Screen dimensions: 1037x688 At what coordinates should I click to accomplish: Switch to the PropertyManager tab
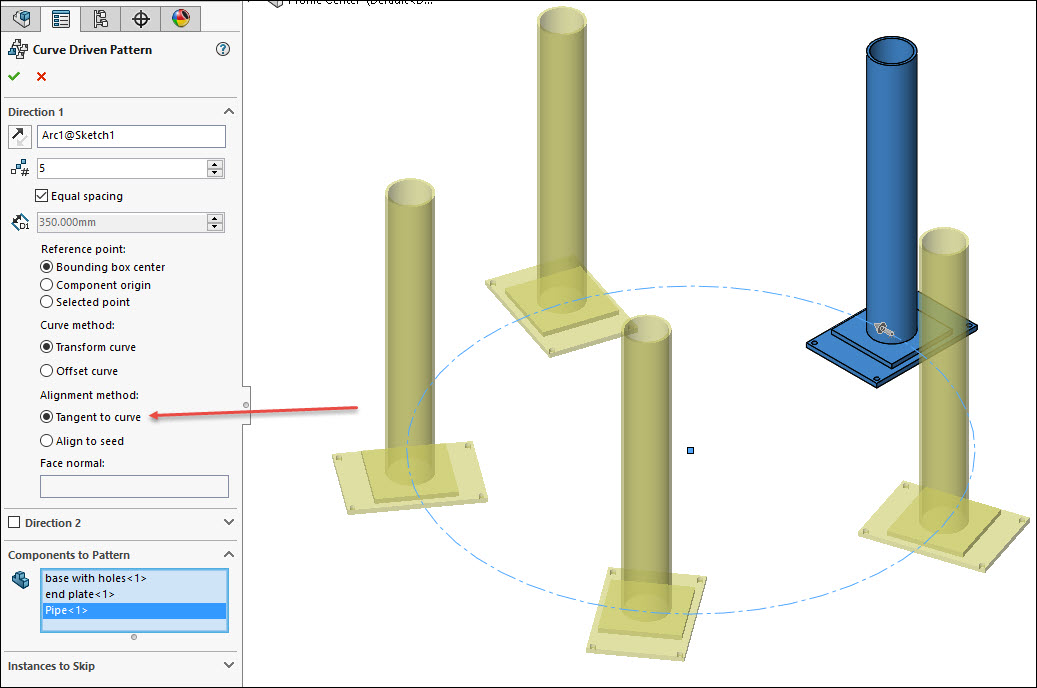pos(61,19)
